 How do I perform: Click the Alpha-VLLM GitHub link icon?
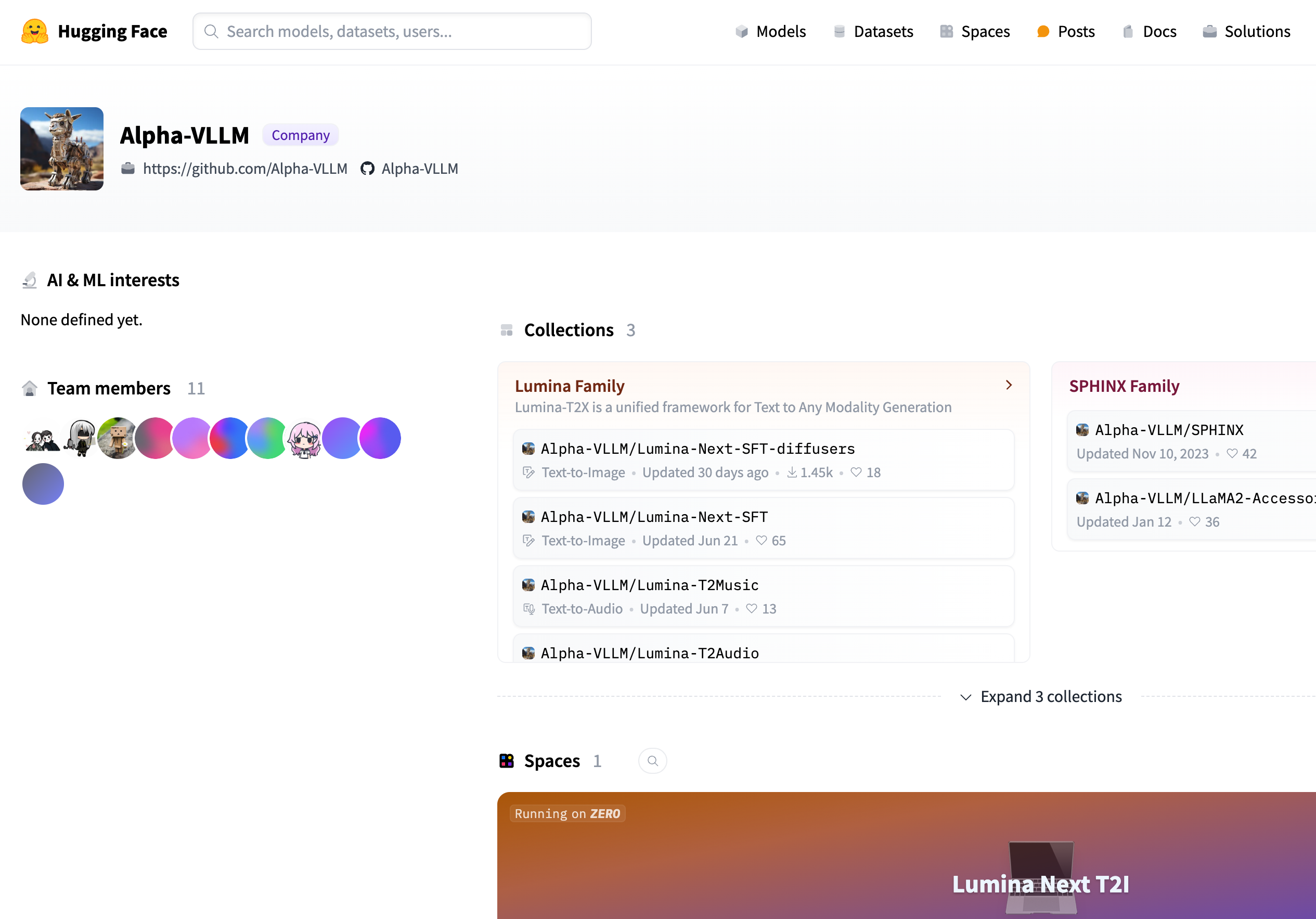pyautogui.click(x=368, y=168)
